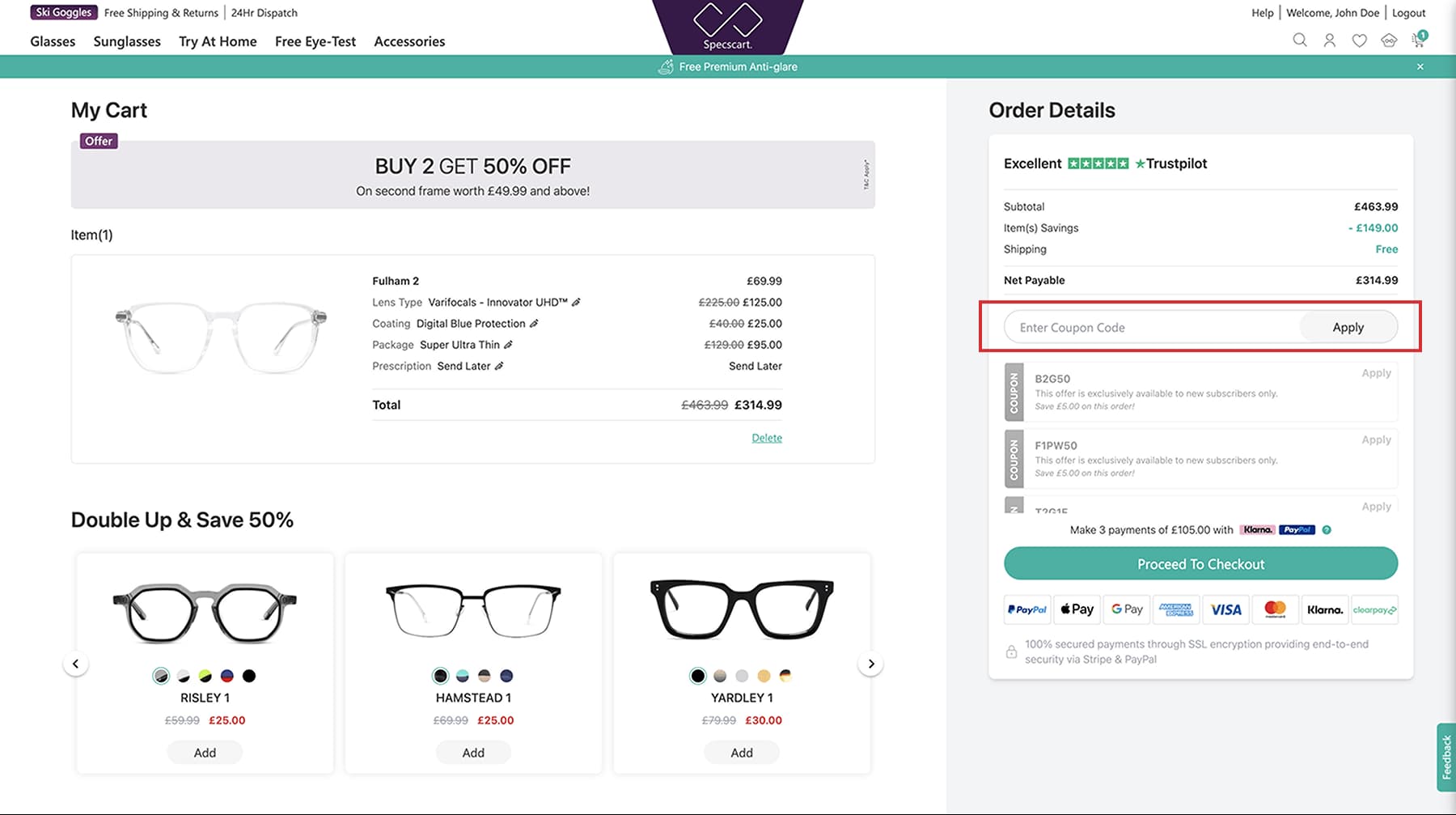
Task: Advance carousel with the right arrow
Action: point(871,663)
